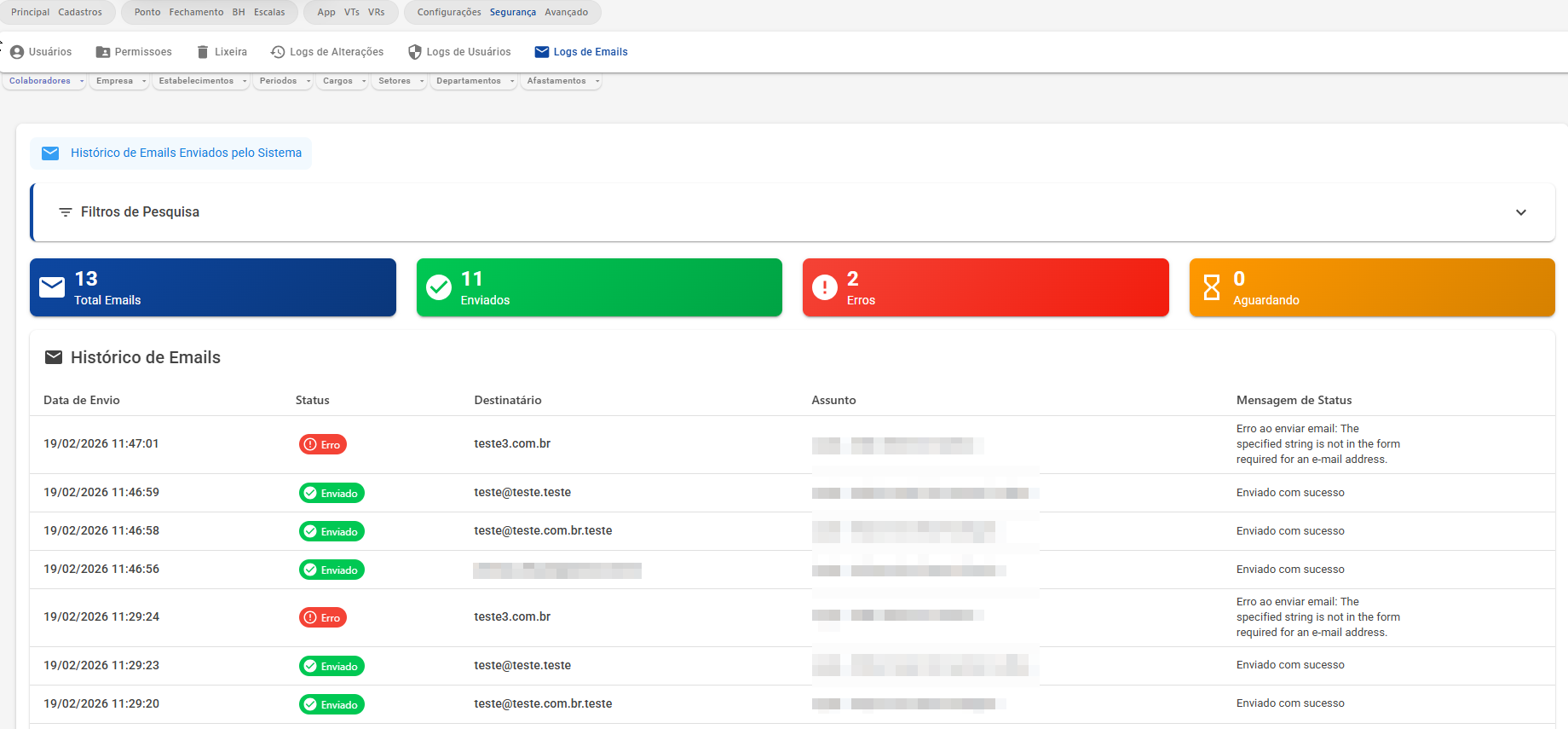This screenshot has height=729, width=1568.
Task: Open the Períodos dropdown
Action: (x=284, y=81)
